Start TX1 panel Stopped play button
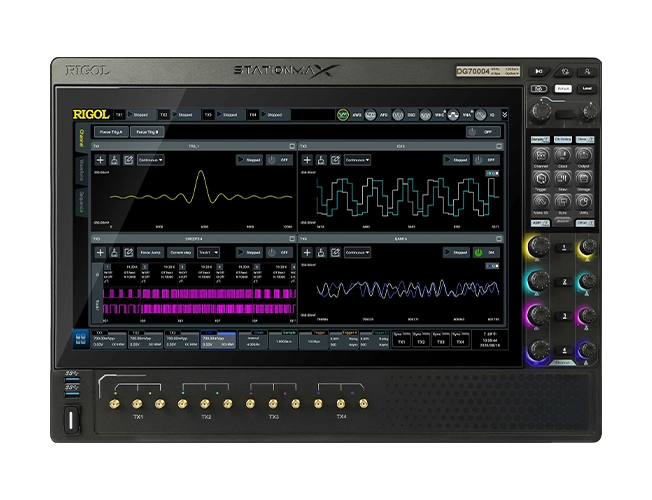The height and width of the screenshot is (500, 652). pyautogui.click(x=249, y=160)
